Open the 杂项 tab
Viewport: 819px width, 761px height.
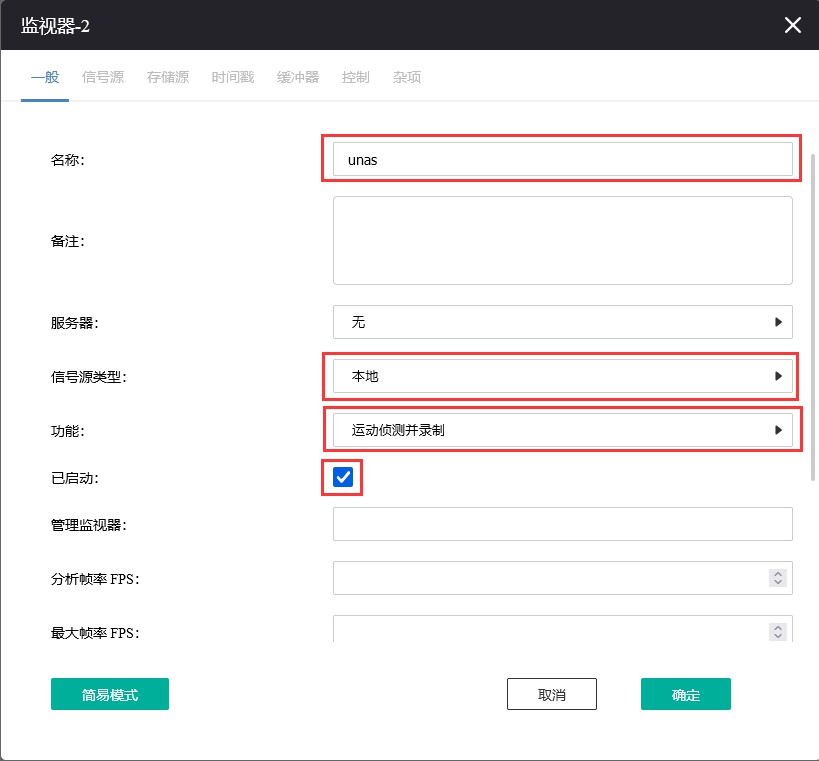[407, 77]
